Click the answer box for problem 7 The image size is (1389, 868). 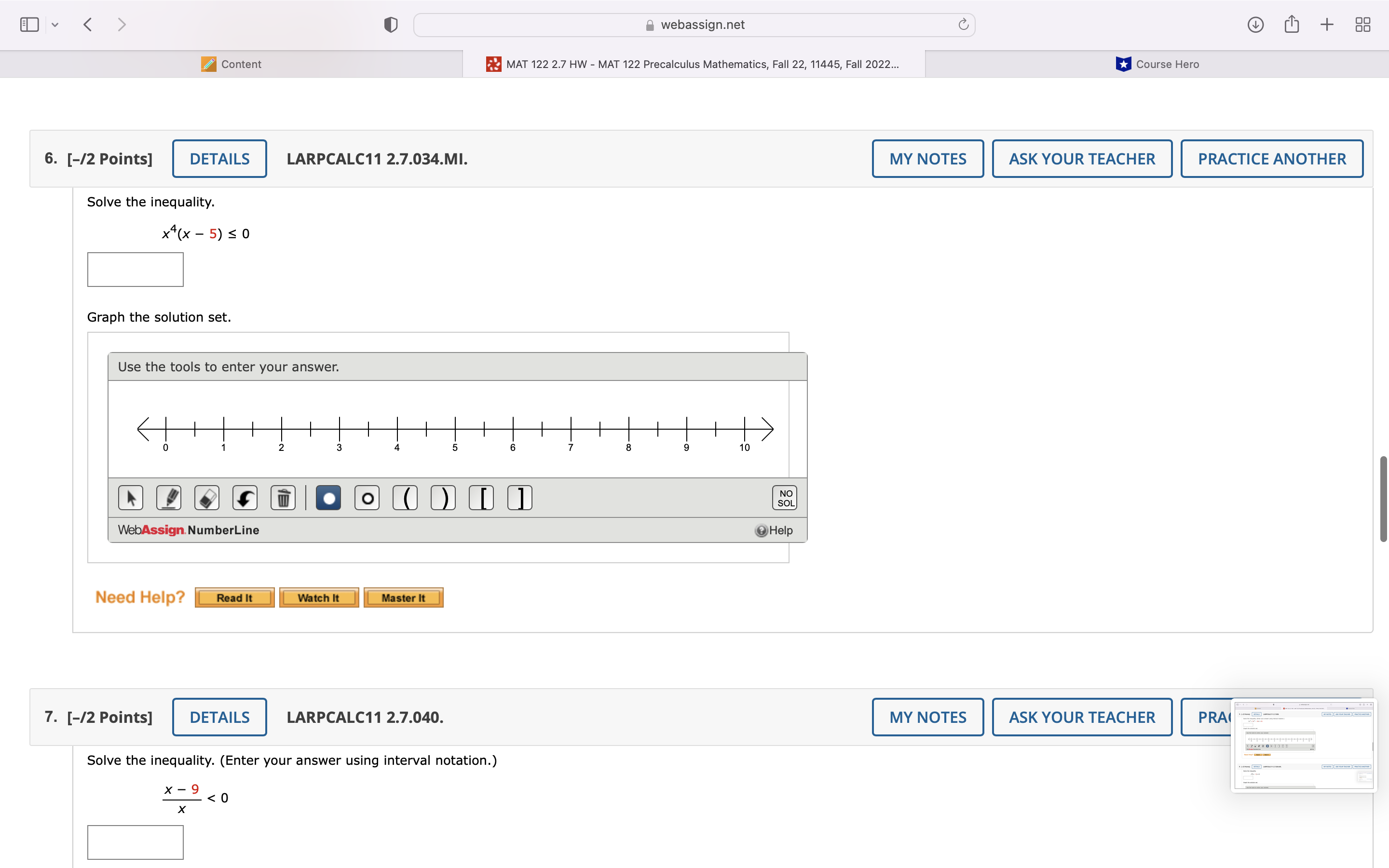click(x=135, y=841)
